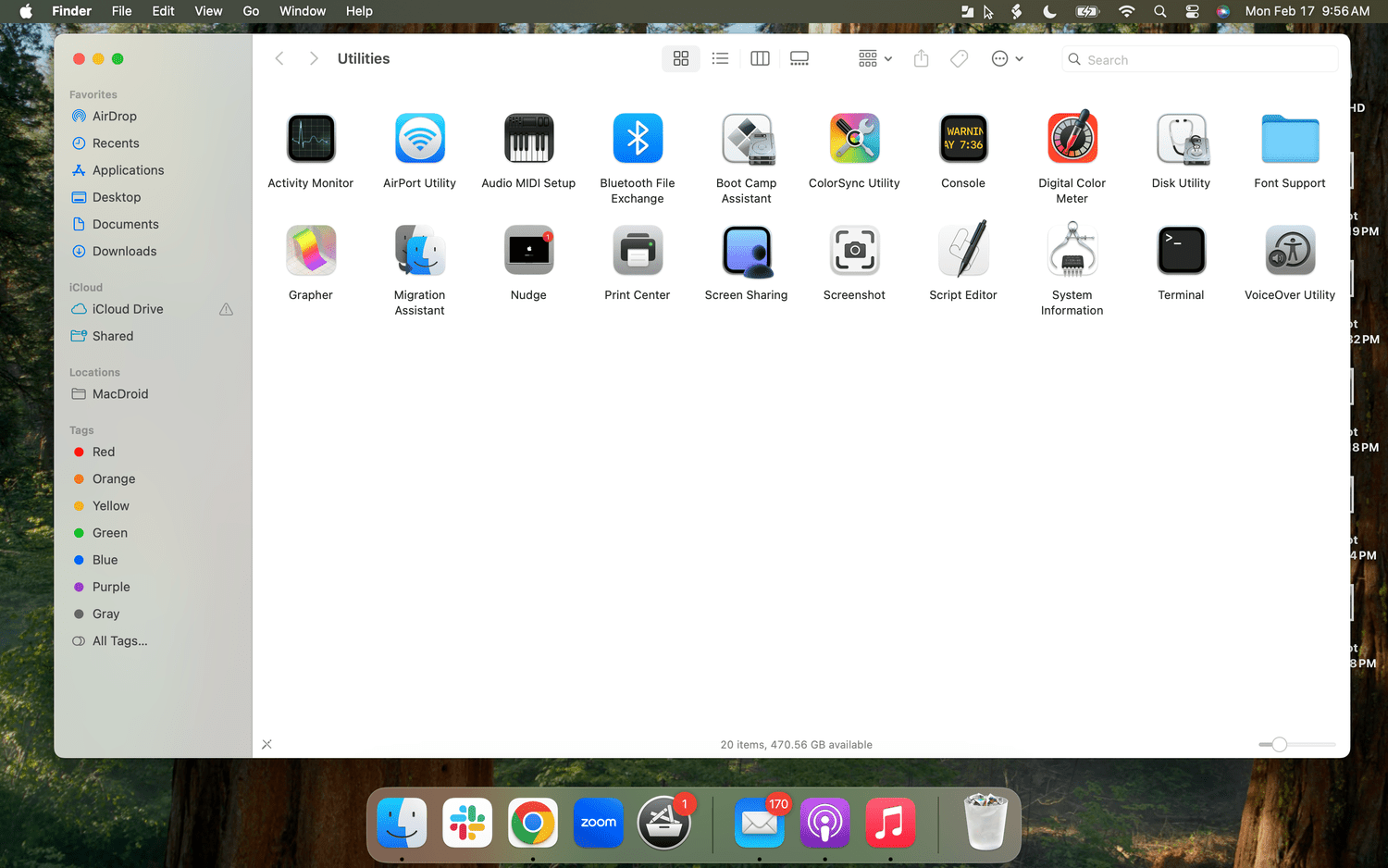Open the Group By dropdown
This screenshot has height=868, width=1388.
[874, 59]
